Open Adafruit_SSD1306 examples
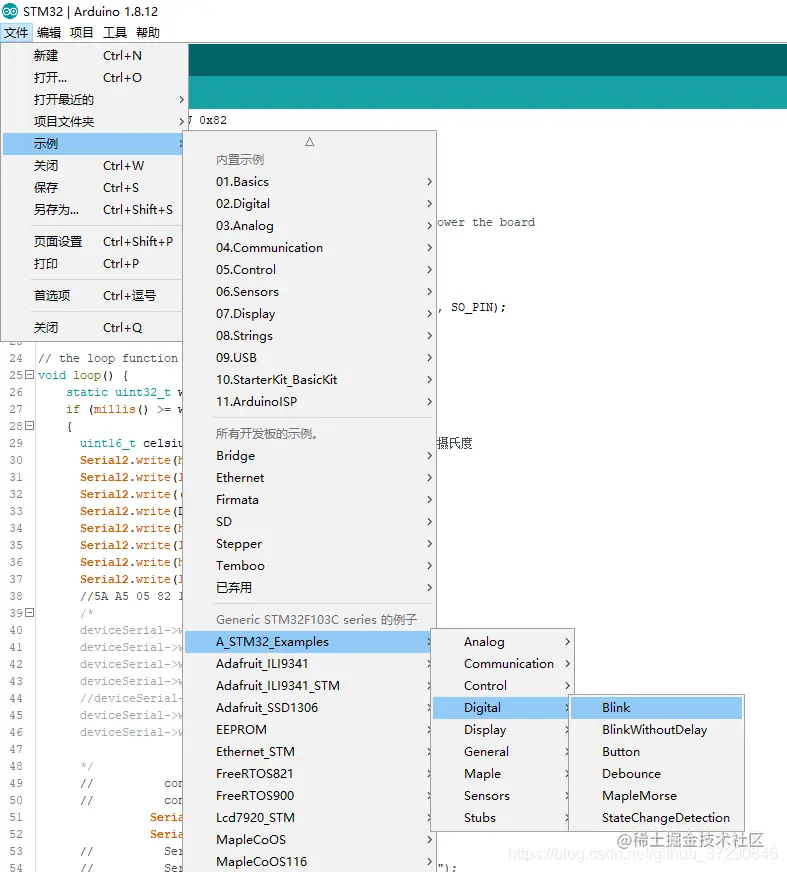Viewport: 787px width, 872px height. pyautogui.click(x=309, y=707)
